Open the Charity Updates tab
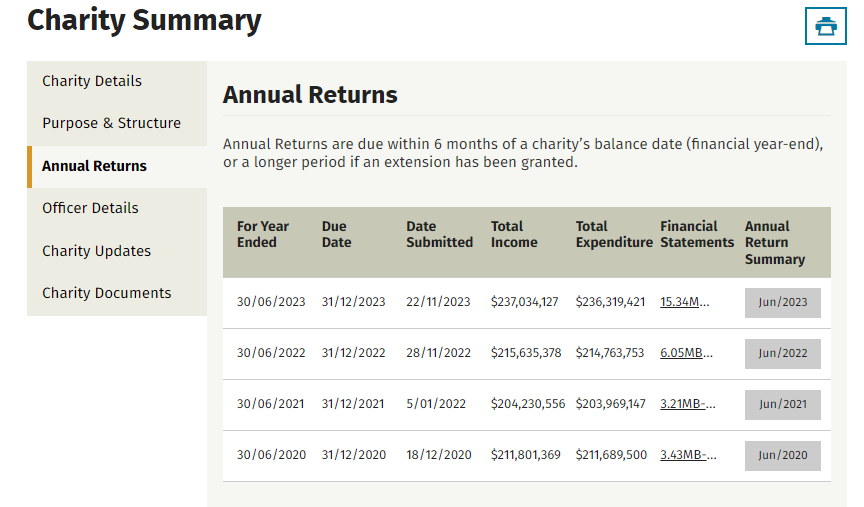This screenshot has height=507, width=864. 96,251
